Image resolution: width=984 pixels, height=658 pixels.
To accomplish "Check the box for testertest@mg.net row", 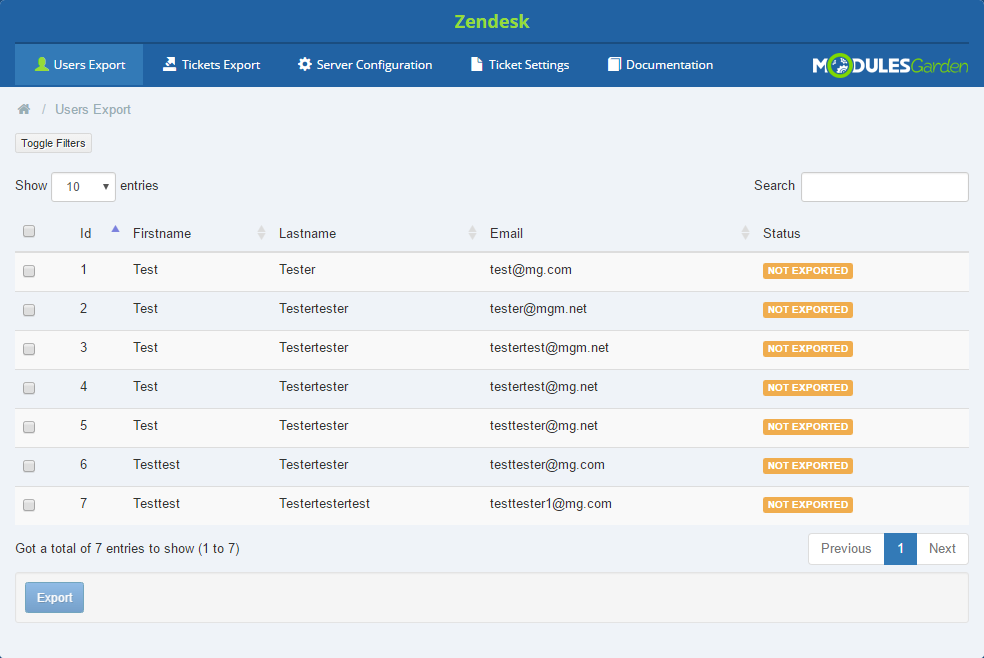I will (x=29, y=388).
